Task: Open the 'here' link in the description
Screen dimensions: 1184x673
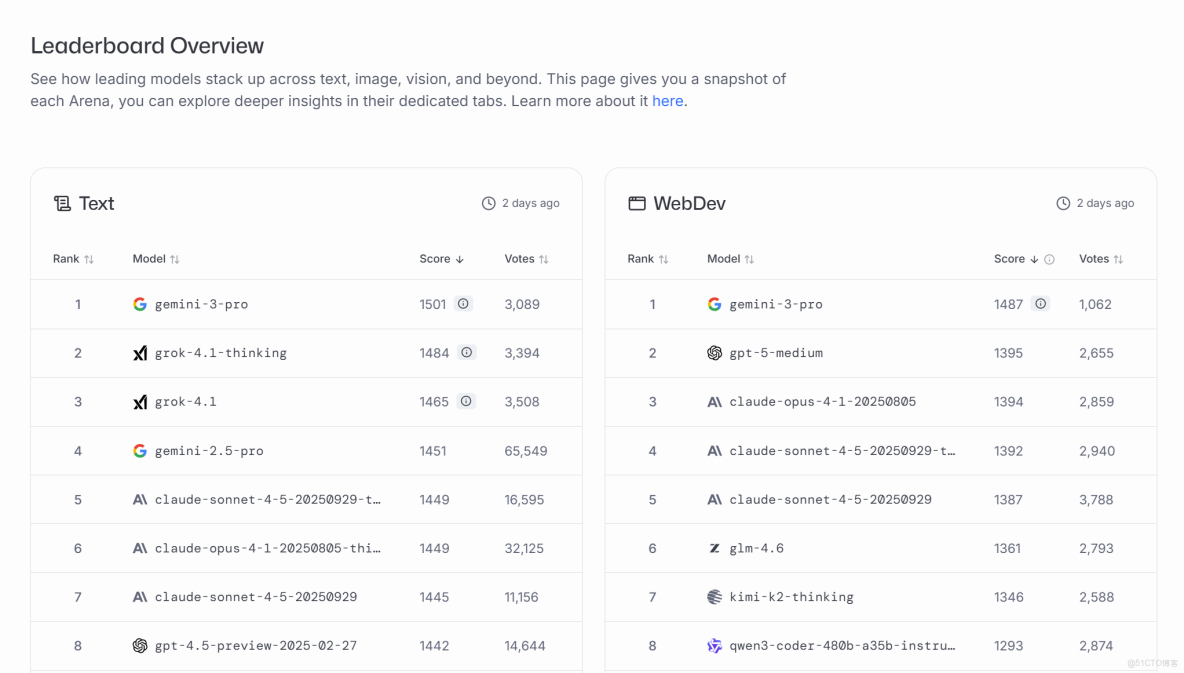Action: [668, 101]
